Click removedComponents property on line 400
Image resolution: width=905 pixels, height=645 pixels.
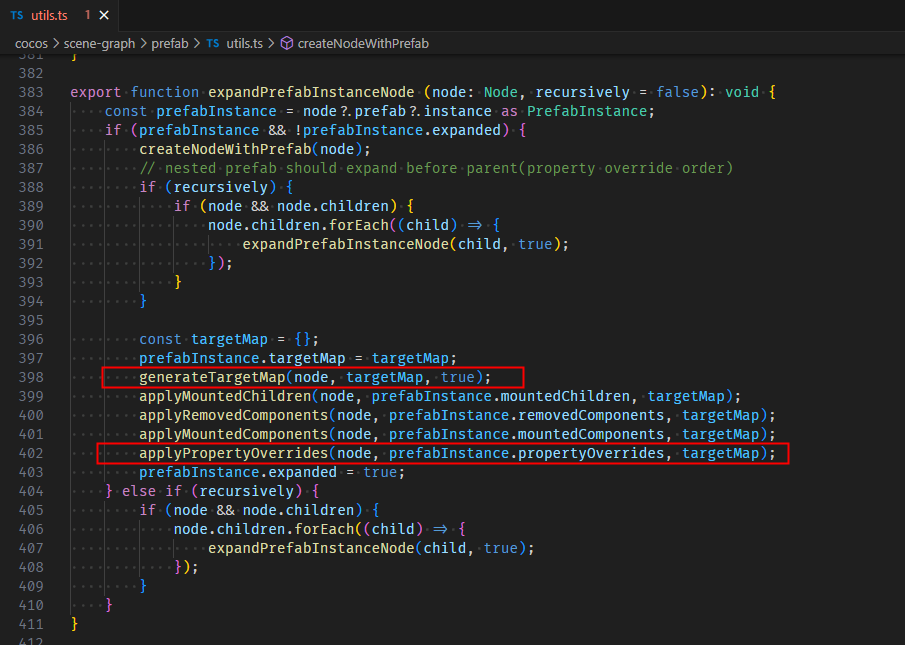pyautogui.click(x=591, y=415)
